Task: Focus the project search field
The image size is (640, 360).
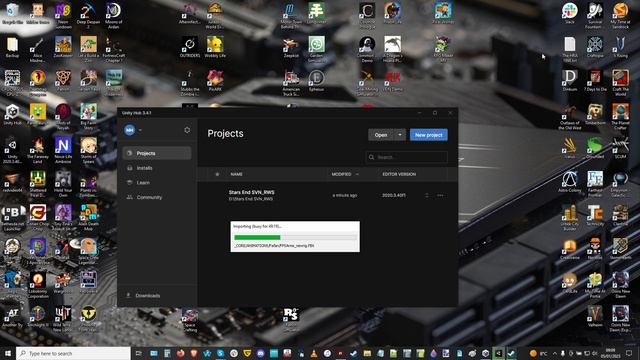Action: click(x=407, y=157)
